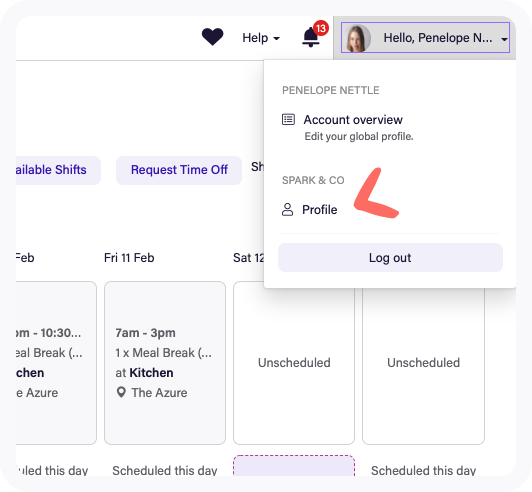Viewport: 532px width, 492px height.
Task: Open the Fri 11 Feb 7am - 3pm shift card
Action: pos(165,363)
